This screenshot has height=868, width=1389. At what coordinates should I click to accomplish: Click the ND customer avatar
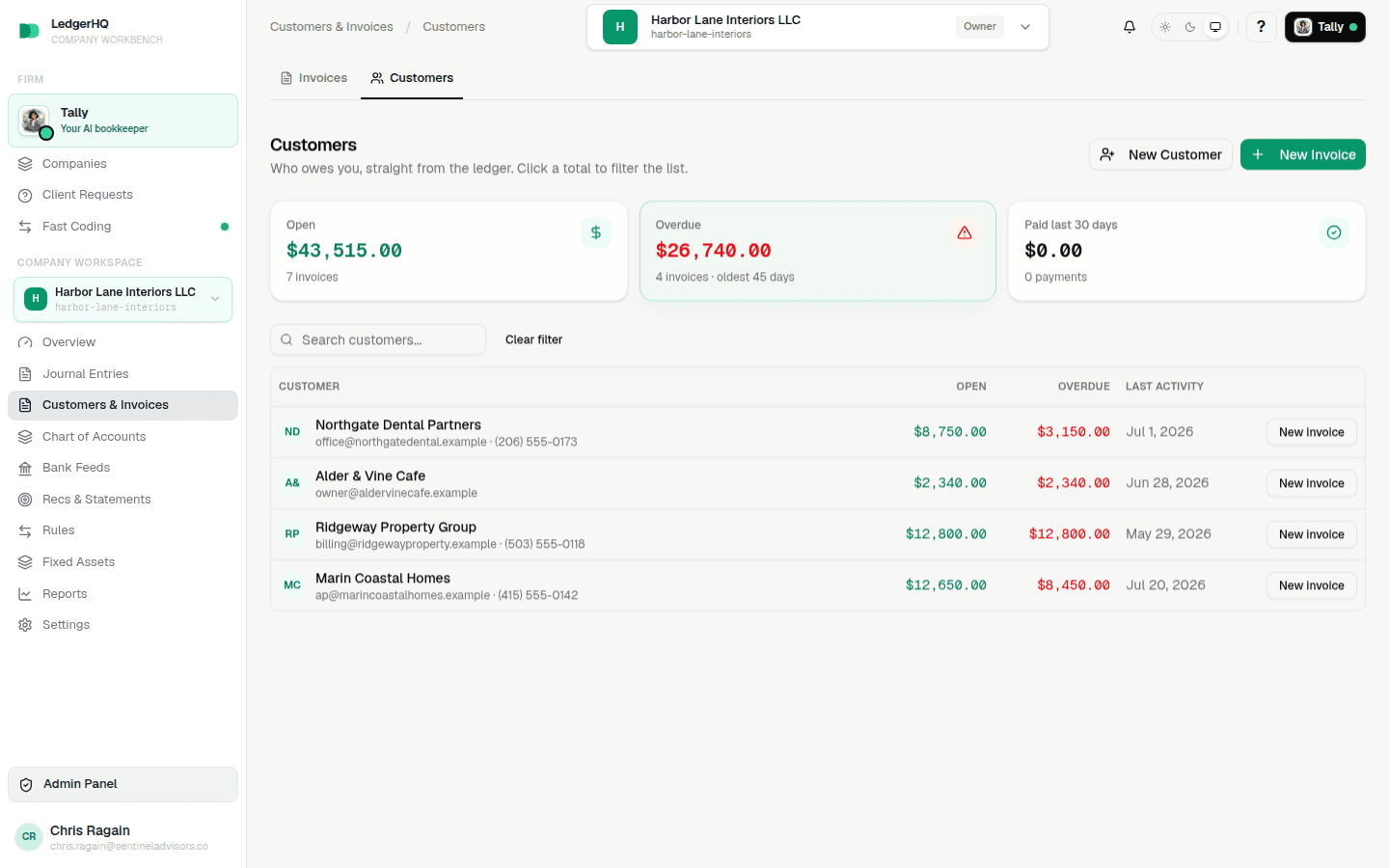(x=292, y=432)
